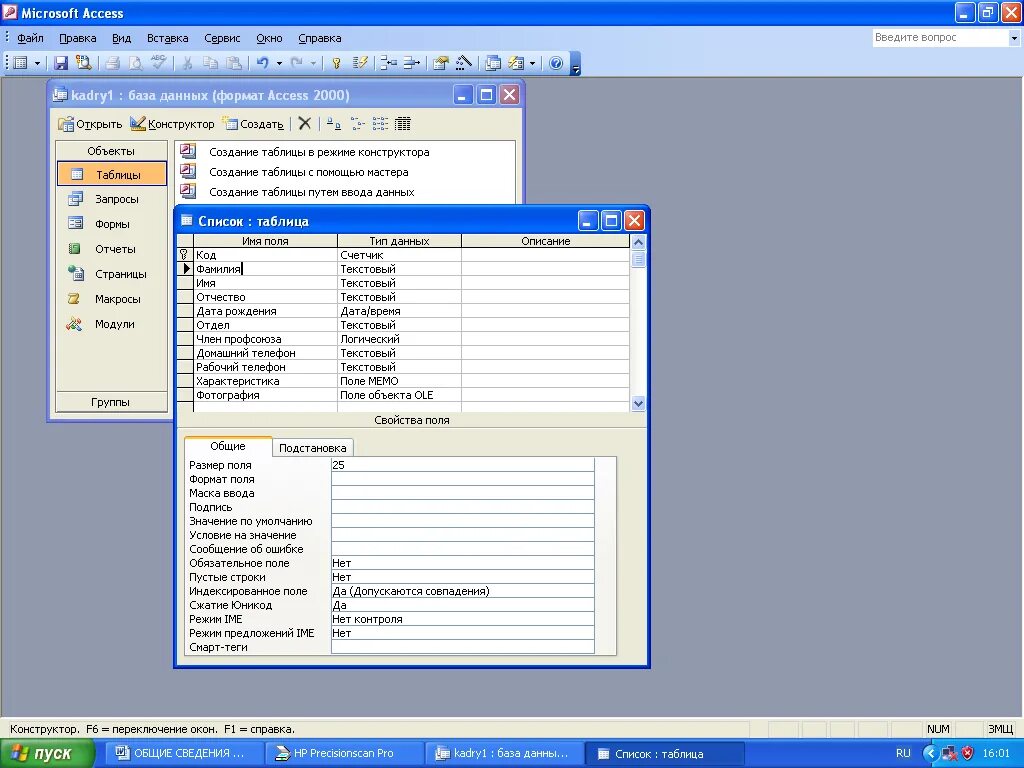Expand the help question box dropdown

1014,38
